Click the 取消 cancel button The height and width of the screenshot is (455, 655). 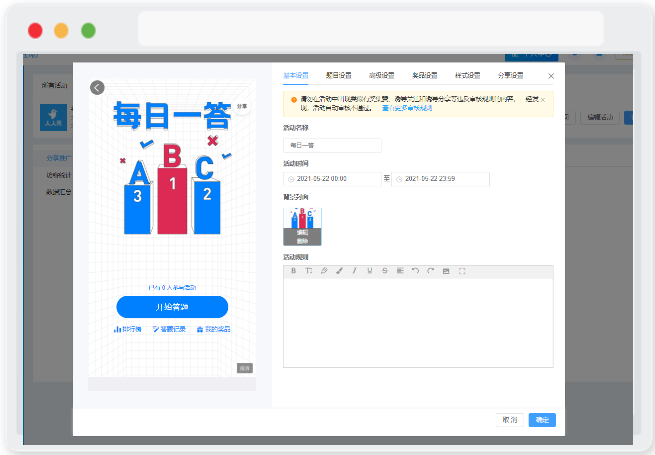pyautogui.click(x=510, y=420)
